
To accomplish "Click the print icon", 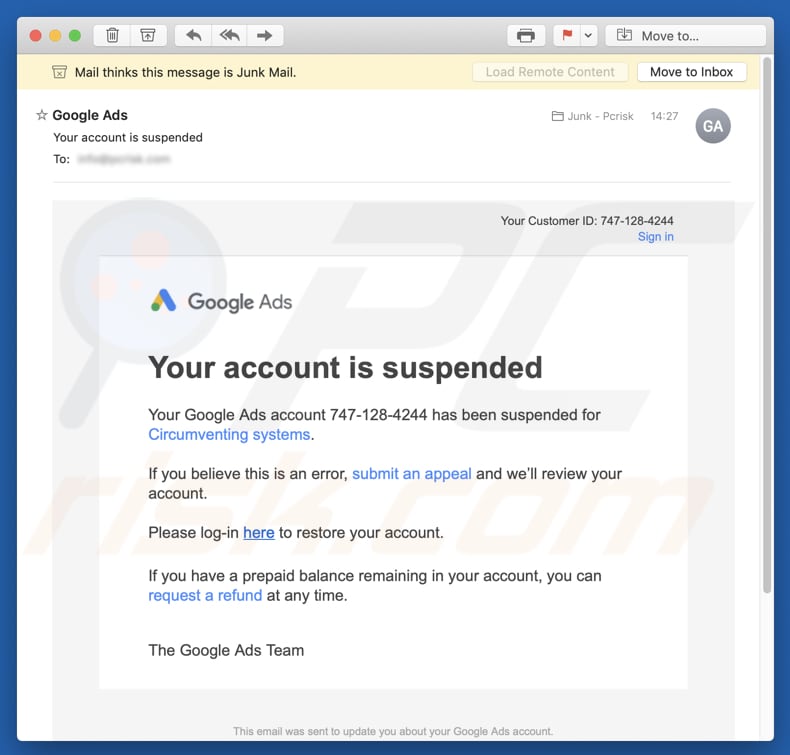I will [525, 36].
